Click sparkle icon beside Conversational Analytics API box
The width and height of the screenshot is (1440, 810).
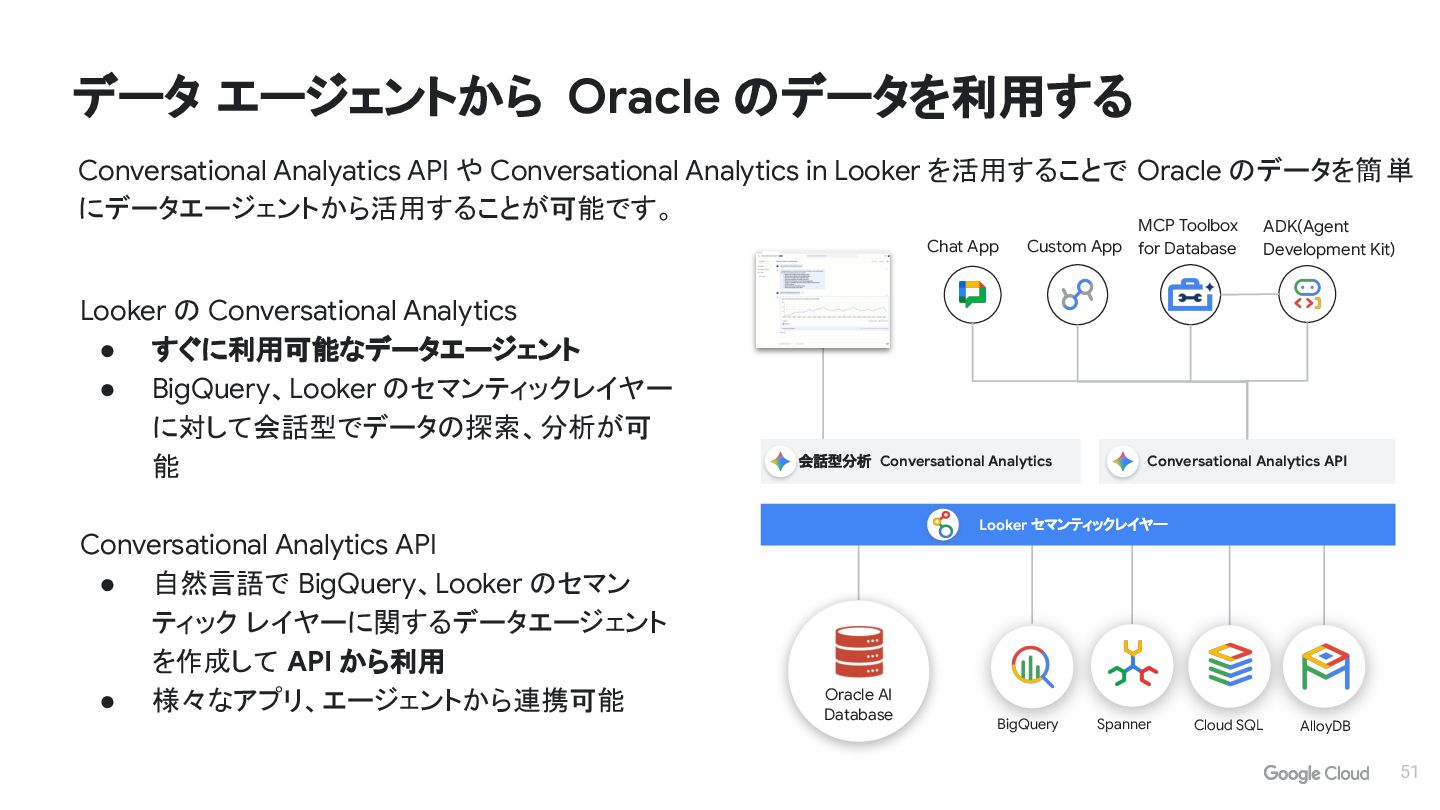click(x=1123, y=461)
